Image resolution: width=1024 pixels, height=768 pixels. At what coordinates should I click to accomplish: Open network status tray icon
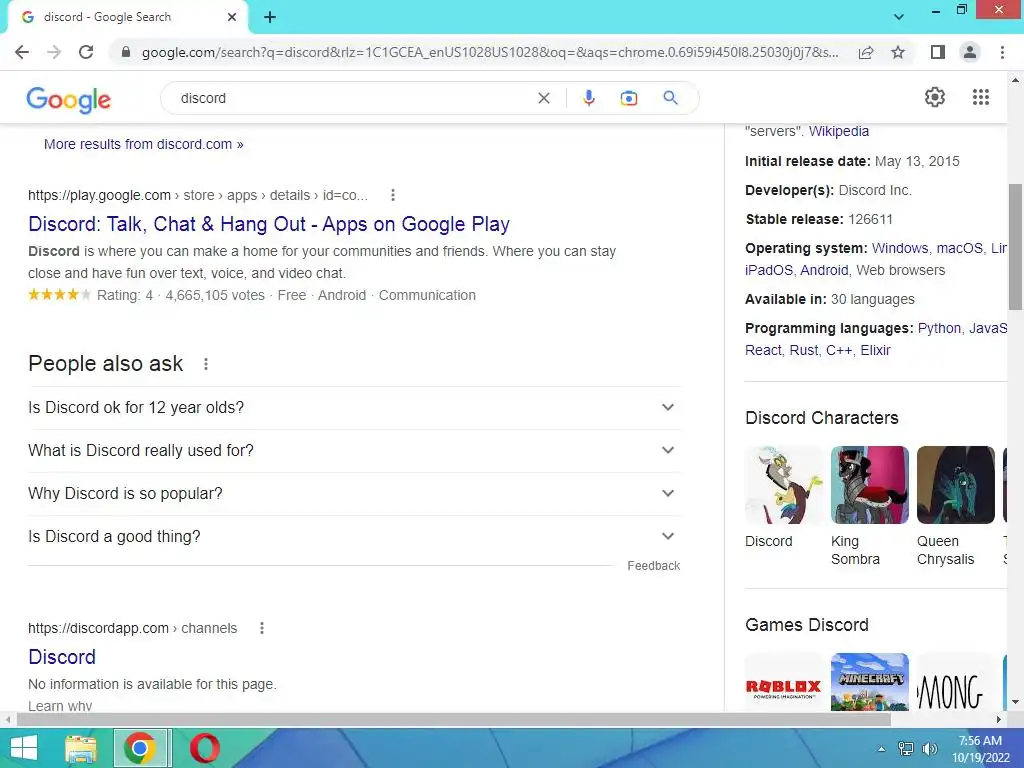pyautogui.click(x=906, y=749)
